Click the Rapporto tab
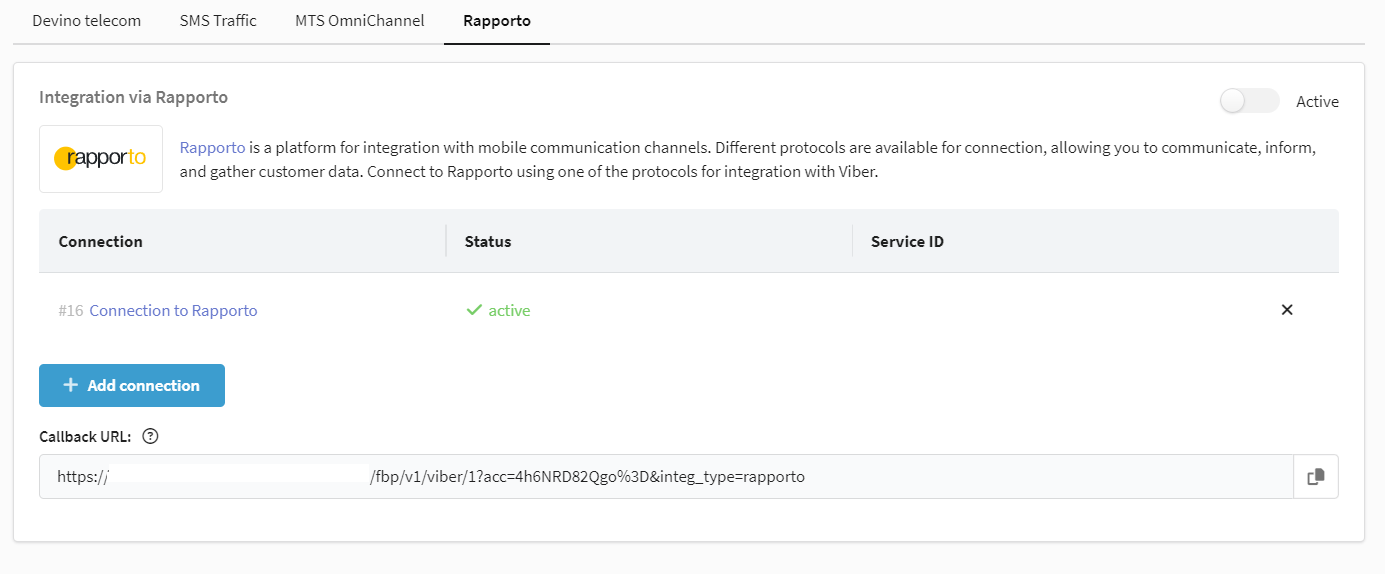The width and height of the screenshot is (1385, 574). [497, 20]
